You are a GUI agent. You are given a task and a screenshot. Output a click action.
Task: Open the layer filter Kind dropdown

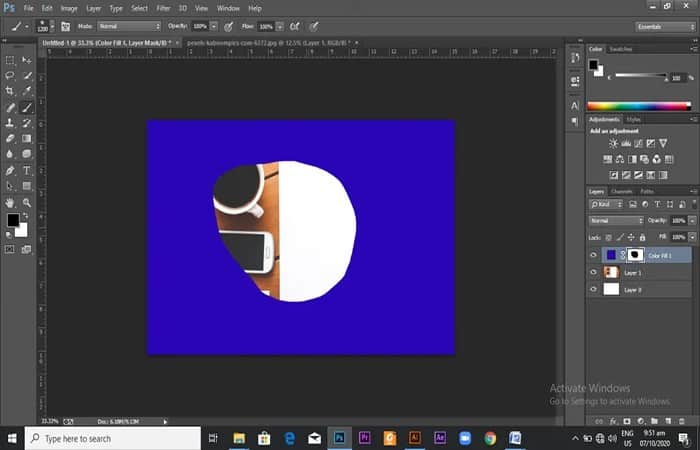click(x=606, y=204)
